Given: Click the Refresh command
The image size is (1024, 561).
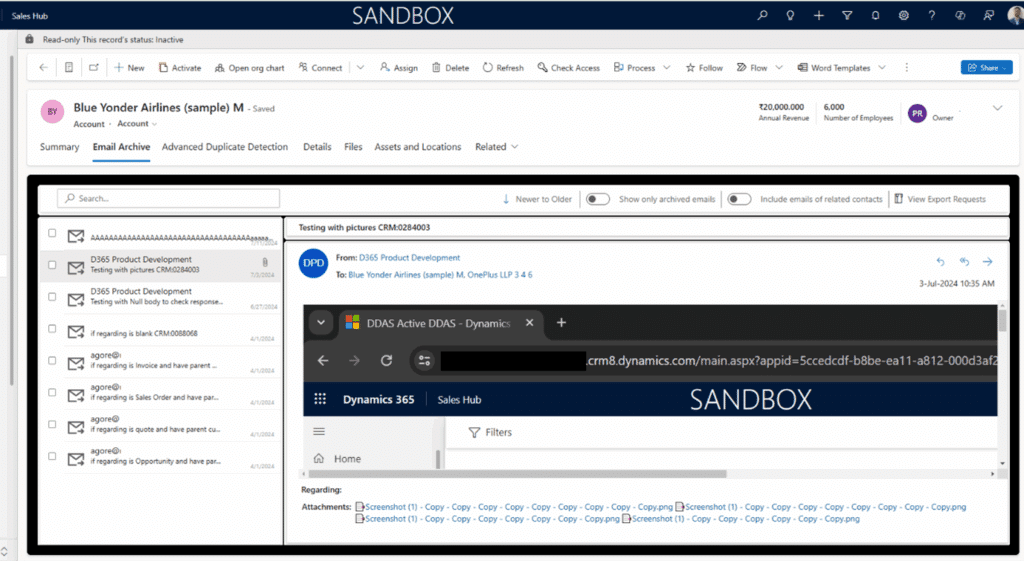Looking at the screenshot, I should point(503,67).
